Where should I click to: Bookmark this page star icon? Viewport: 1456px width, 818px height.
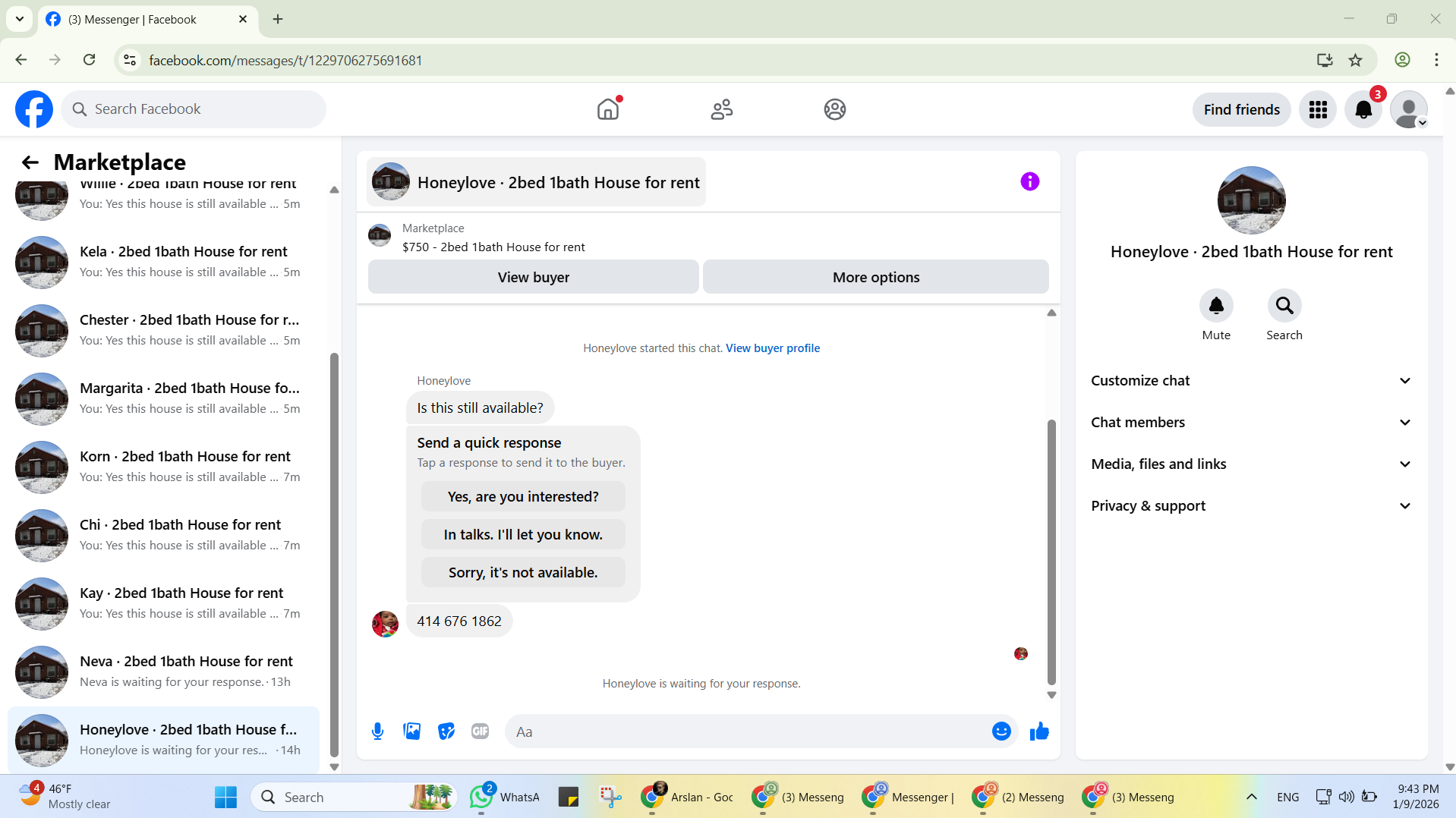[x=1356, y=60]
